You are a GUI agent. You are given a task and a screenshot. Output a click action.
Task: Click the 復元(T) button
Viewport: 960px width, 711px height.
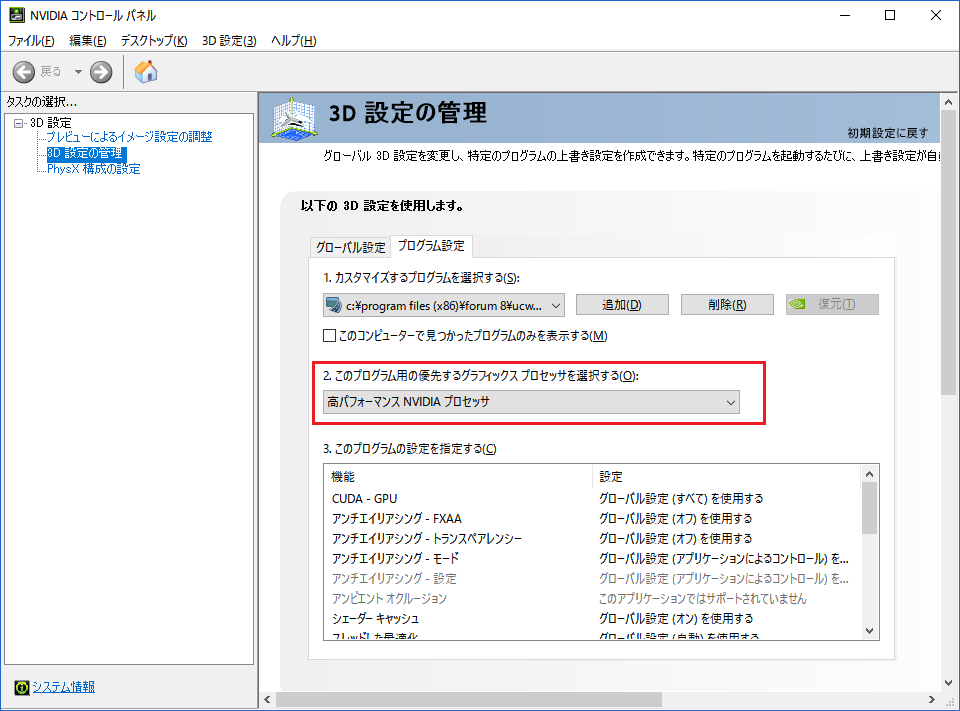point(832,304)
